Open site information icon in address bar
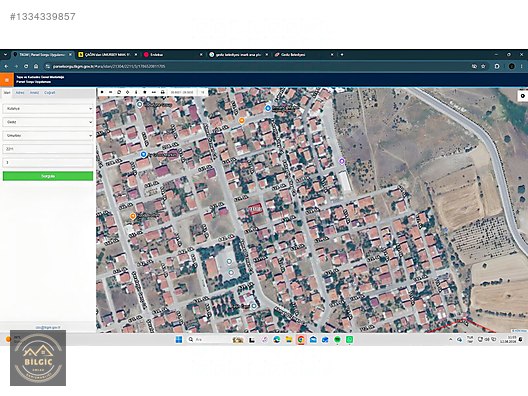This screenshot has width=528, height=396. pos(47,66)
